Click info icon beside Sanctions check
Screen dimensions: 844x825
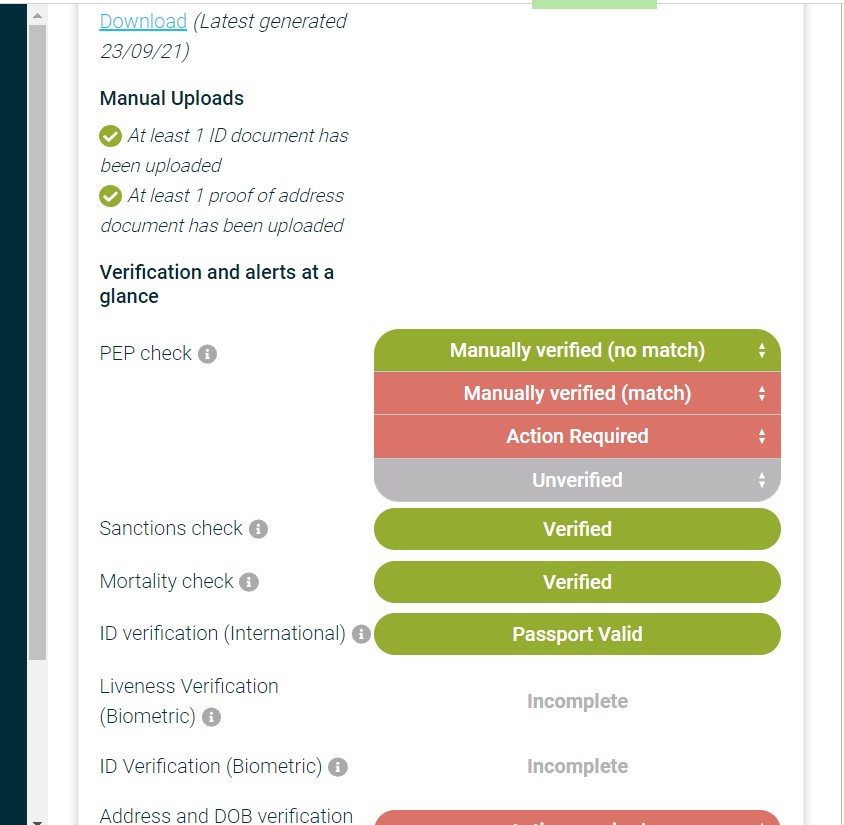click(258, 529)
